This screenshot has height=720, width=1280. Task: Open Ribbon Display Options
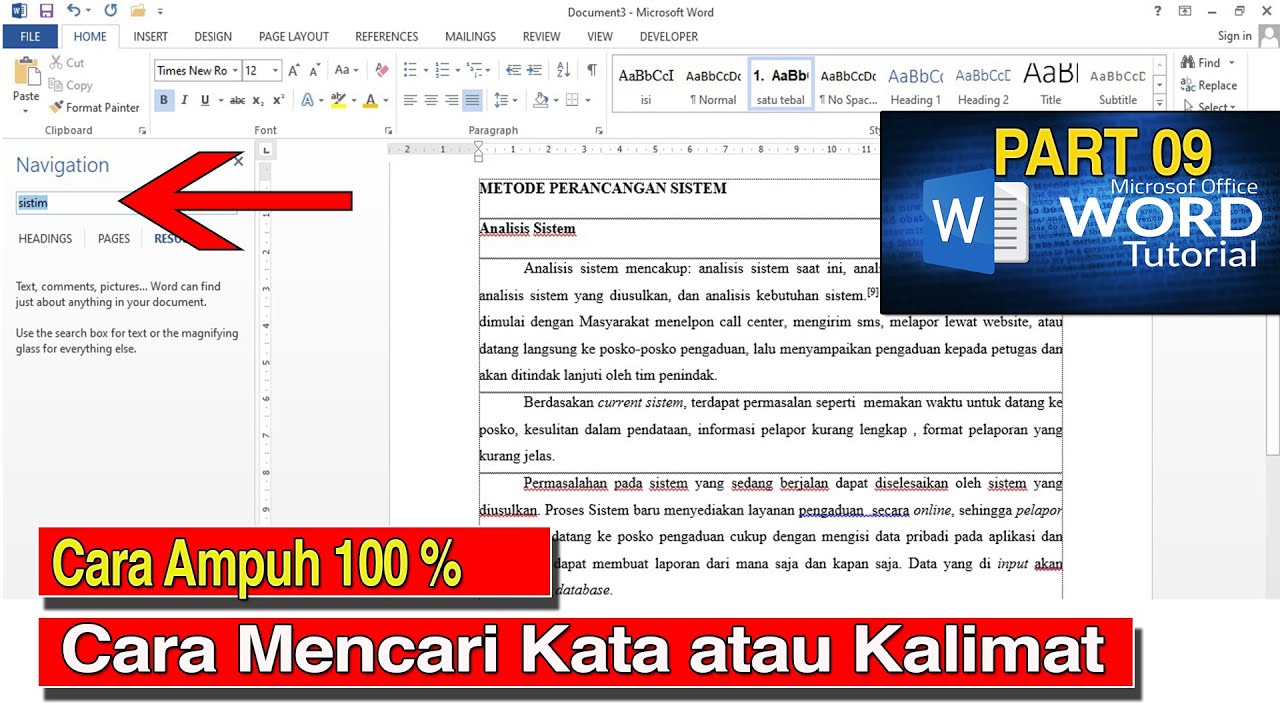tap(1185, 11)
